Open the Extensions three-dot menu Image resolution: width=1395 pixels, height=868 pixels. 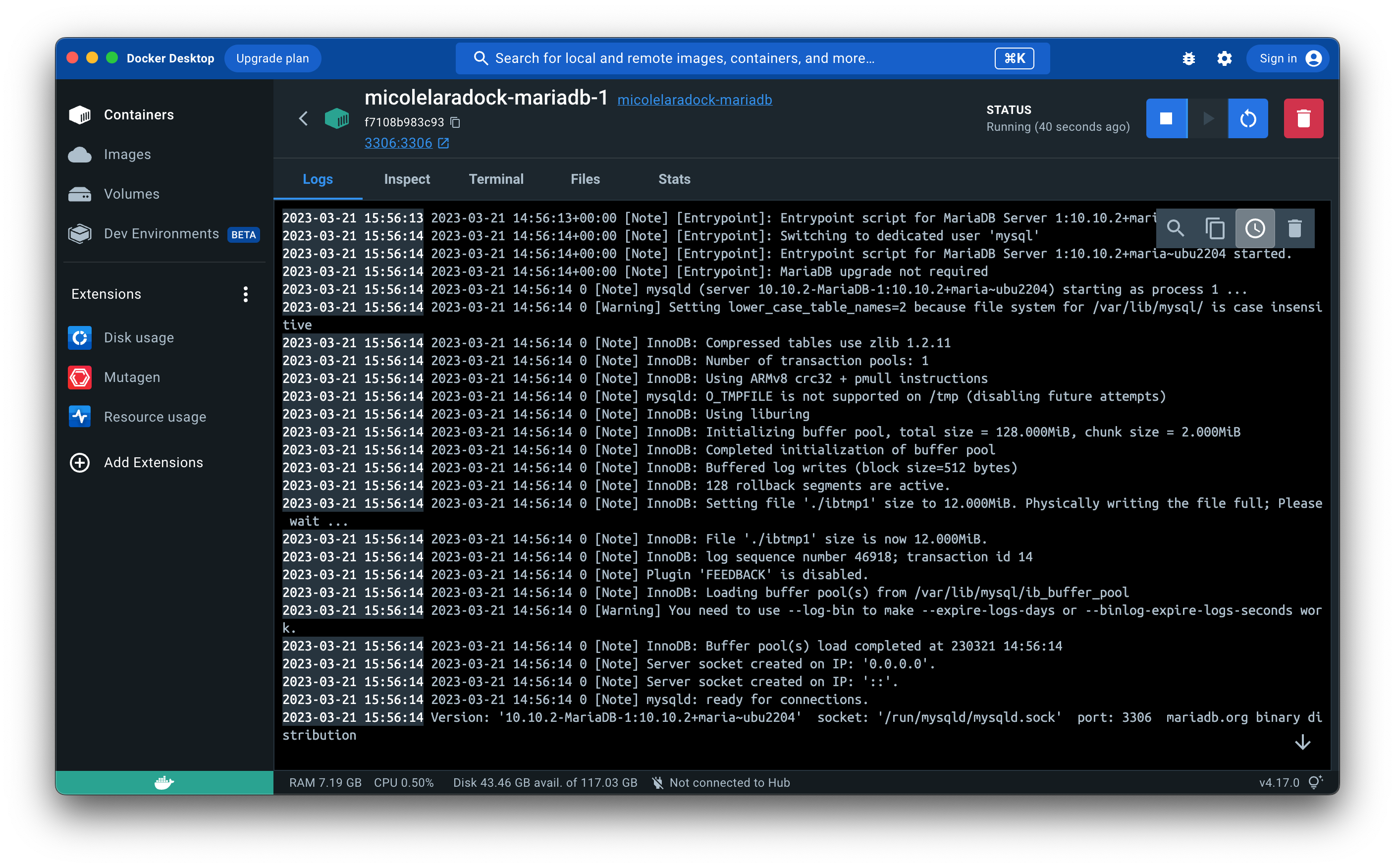tap(246, 294)
